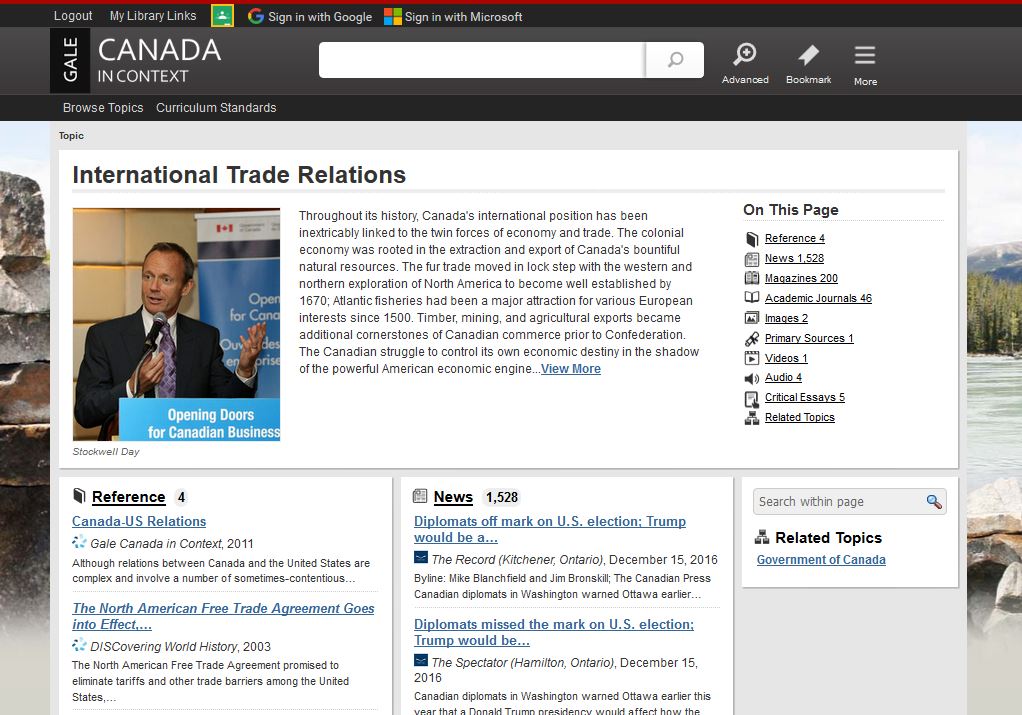Screen dimensions: 1022x715
Task: Click the News newspaper icon in On This Page
Action: (x=752, y=259)
